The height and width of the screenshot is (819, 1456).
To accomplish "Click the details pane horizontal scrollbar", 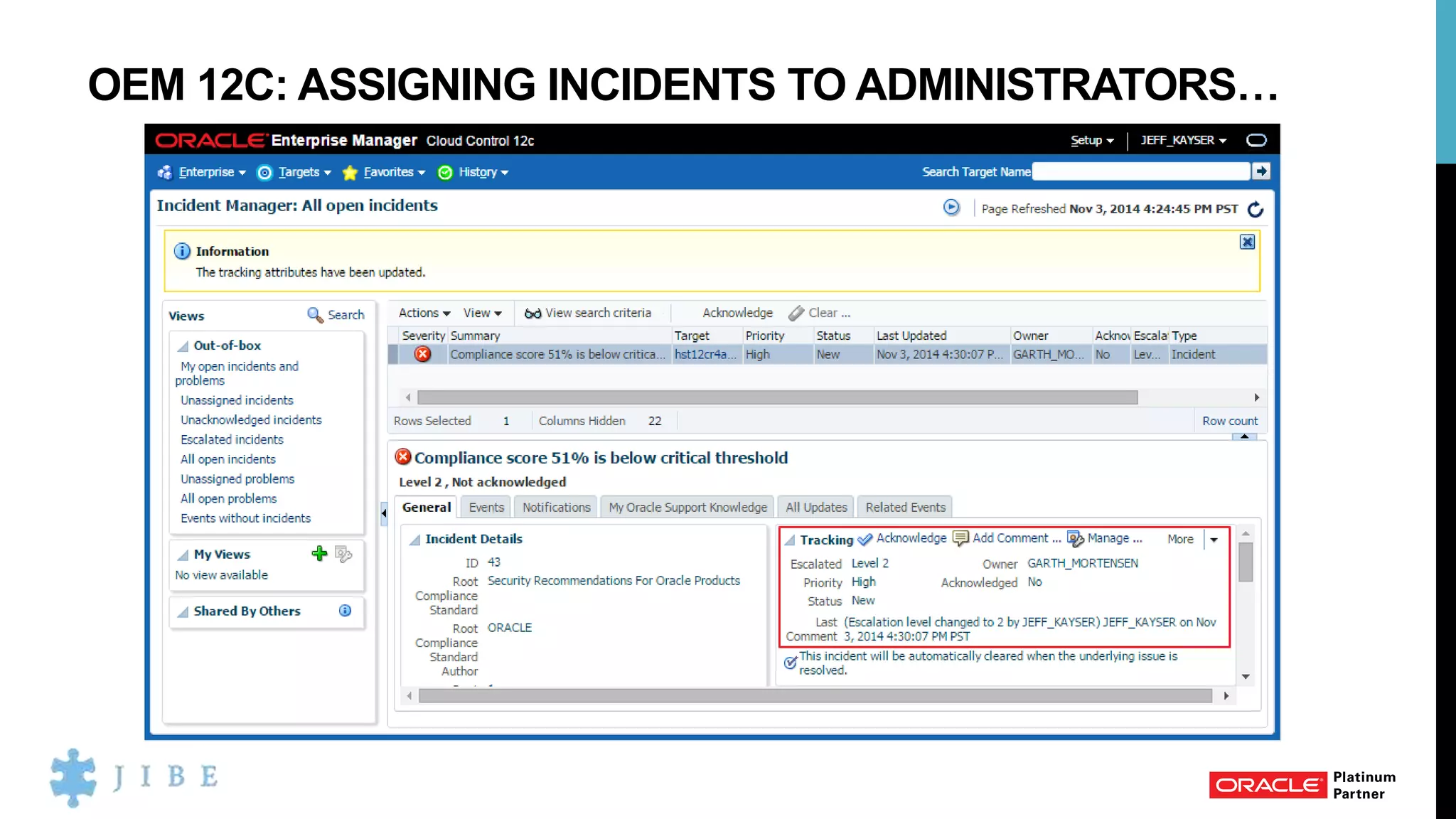I will [x=815, y=696].
